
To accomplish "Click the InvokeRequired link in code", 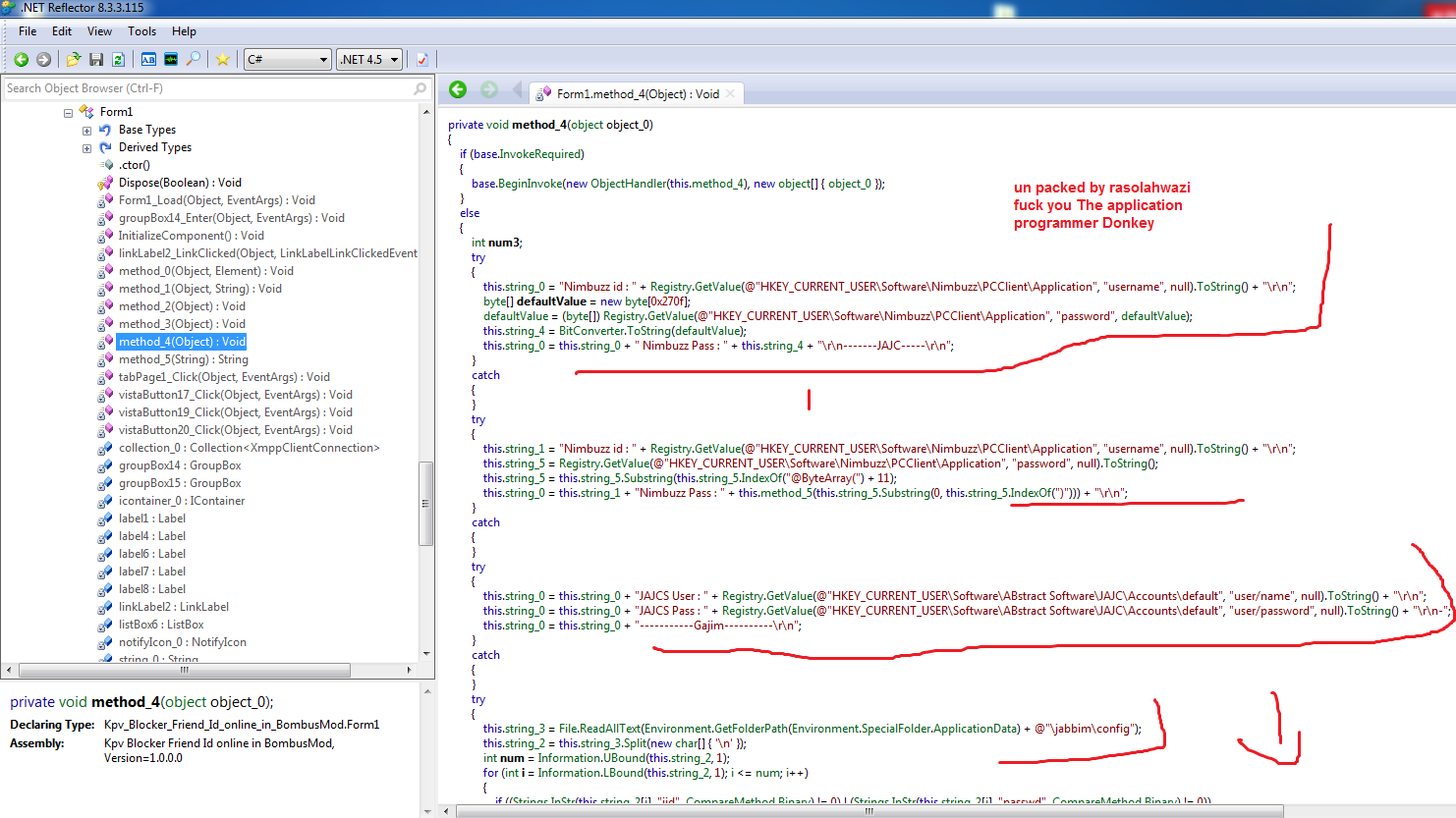I will tap(541, 154).
